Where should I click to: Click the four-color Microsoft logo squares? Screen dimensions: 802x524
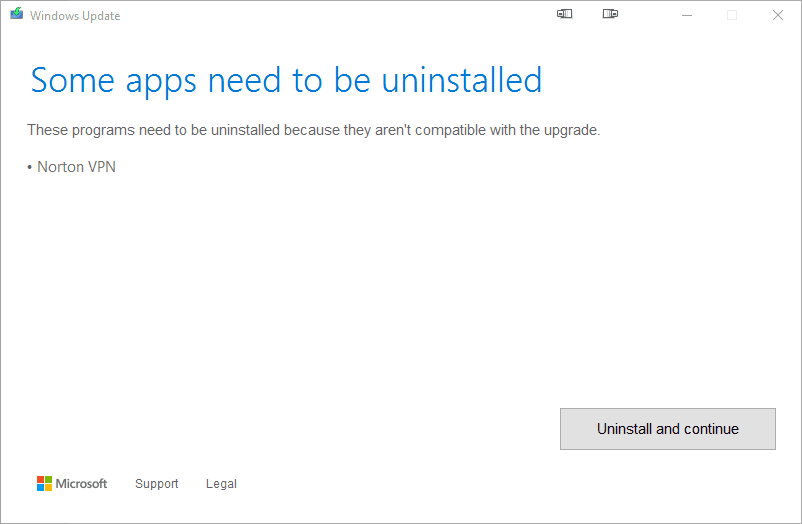point(44,484)
